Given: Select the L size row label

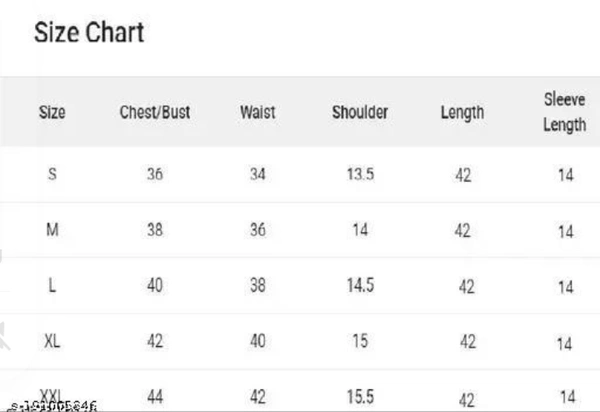Looking at the screenshot, I should click(52, 285).
